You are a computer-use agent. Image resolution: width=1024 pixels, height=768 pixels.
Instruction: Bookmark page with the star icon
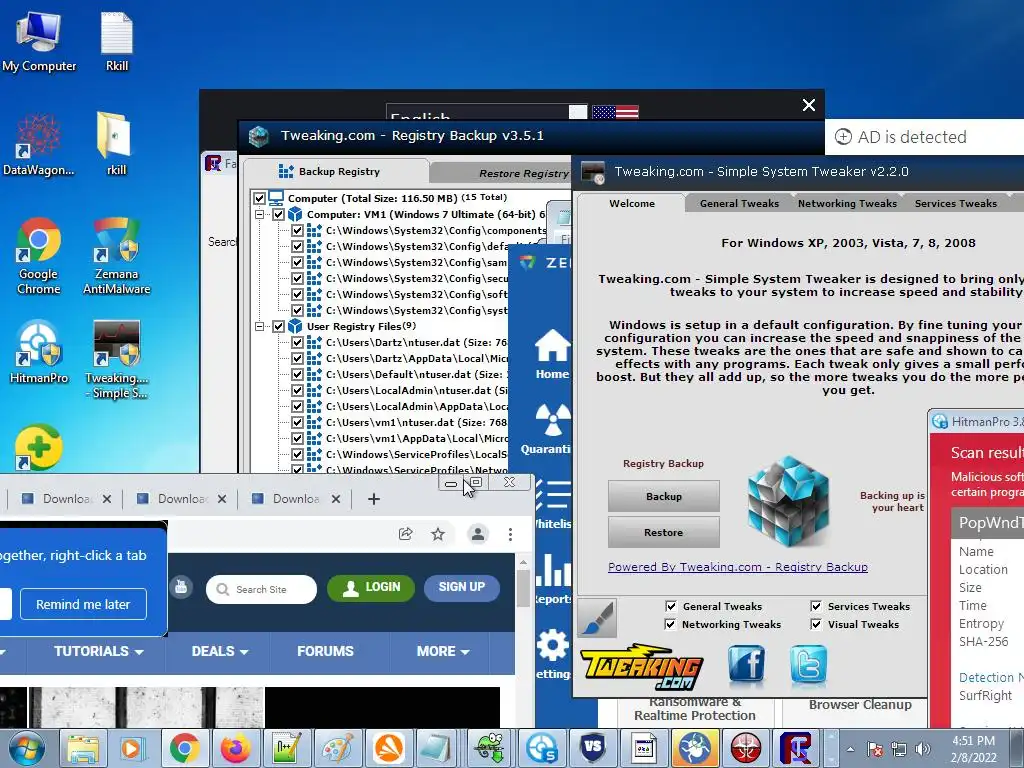tap(438, 534)
